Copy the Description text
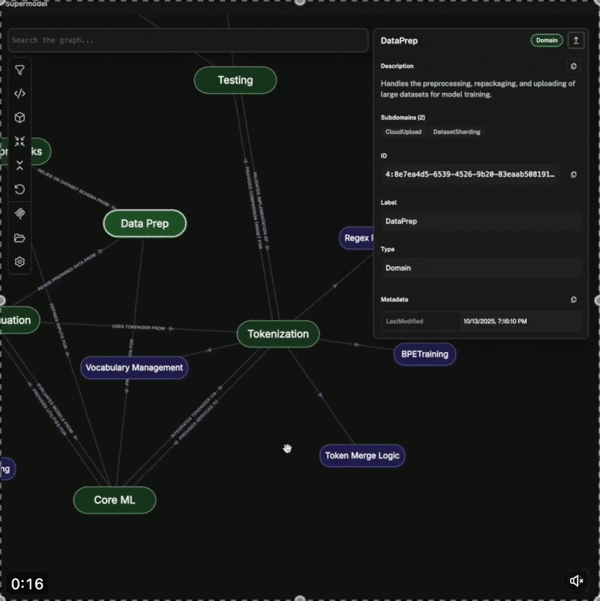The height and width of the screenshot is (601, 600). click(x=573, y=66)
